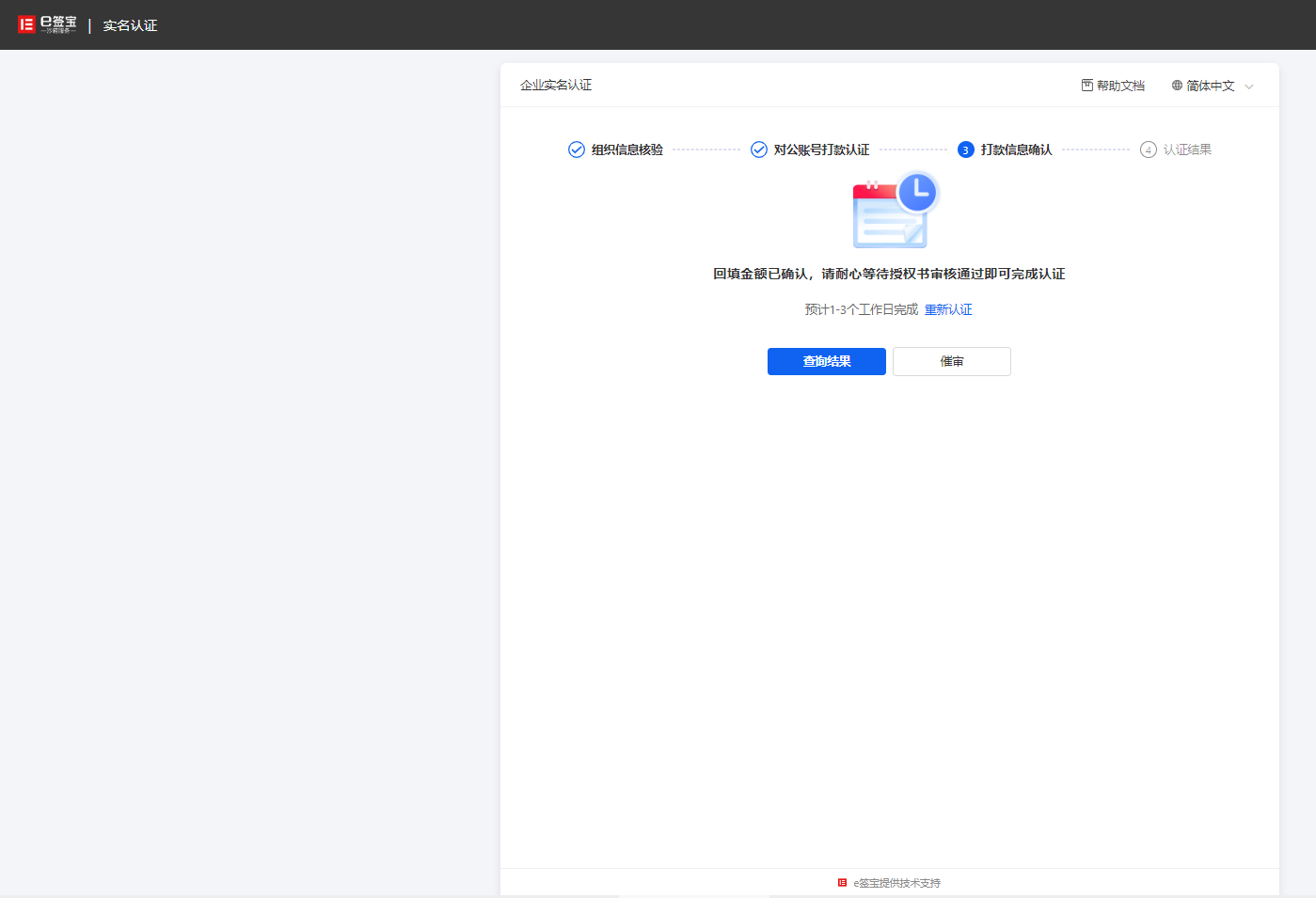This screenshot has height=898, width=1316.
Task: Click the calendar and clock illustration
Action: (895, 210)
